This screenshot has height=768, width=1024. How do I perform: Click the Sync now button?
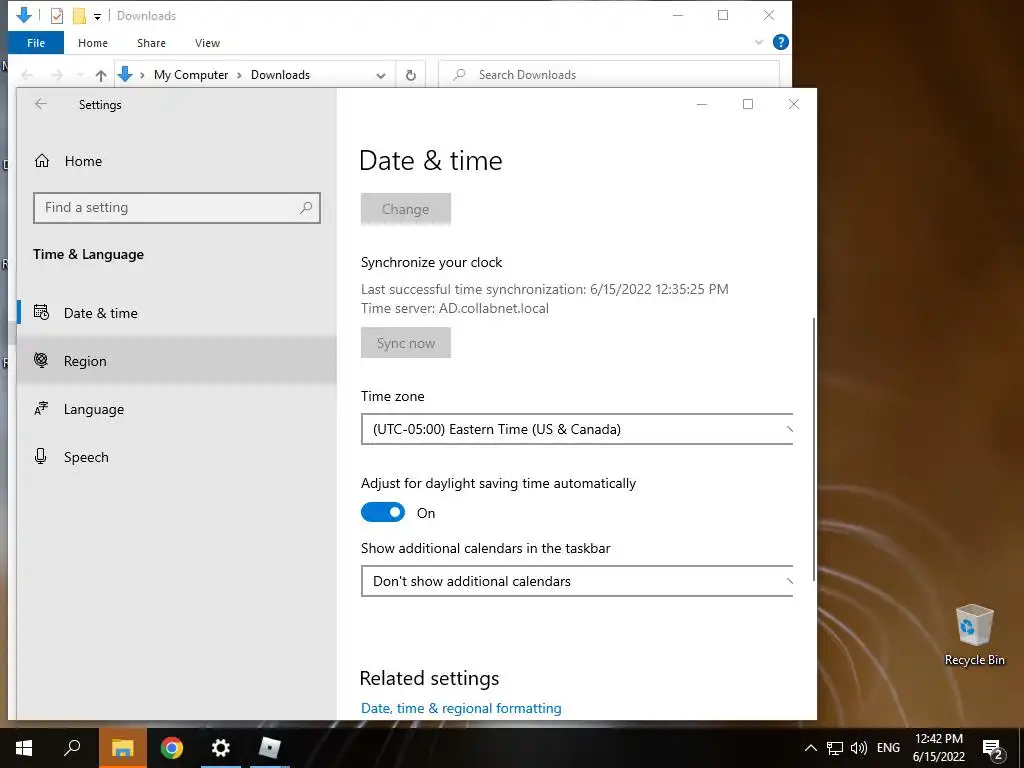click(406, 343)
